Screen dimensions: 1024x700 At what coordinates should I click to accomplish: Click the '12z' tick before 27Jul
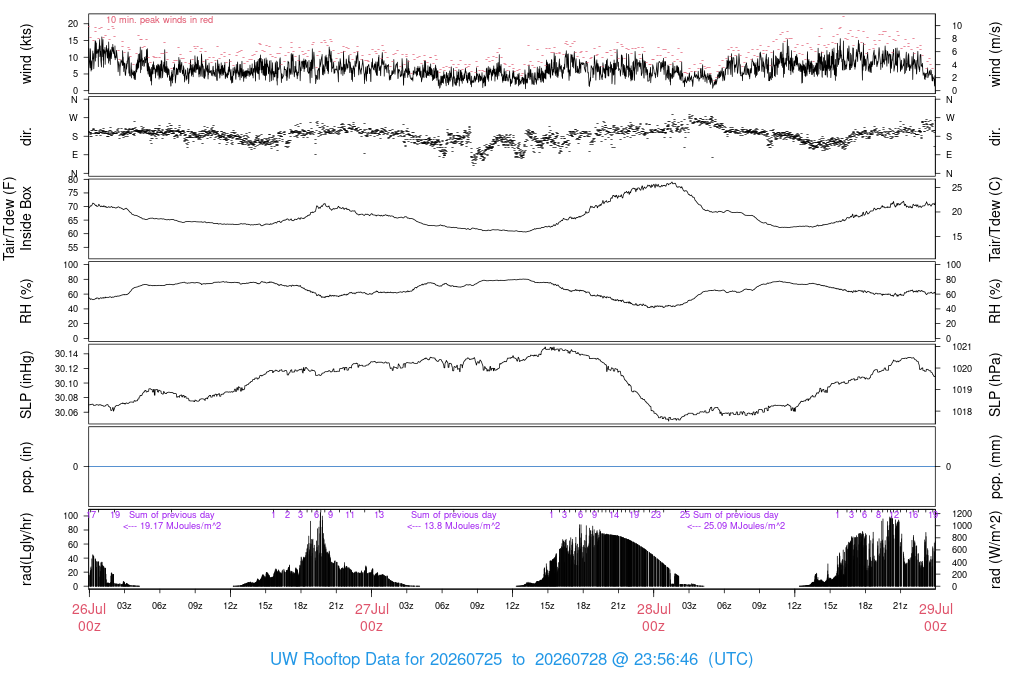tap(230, 606)
